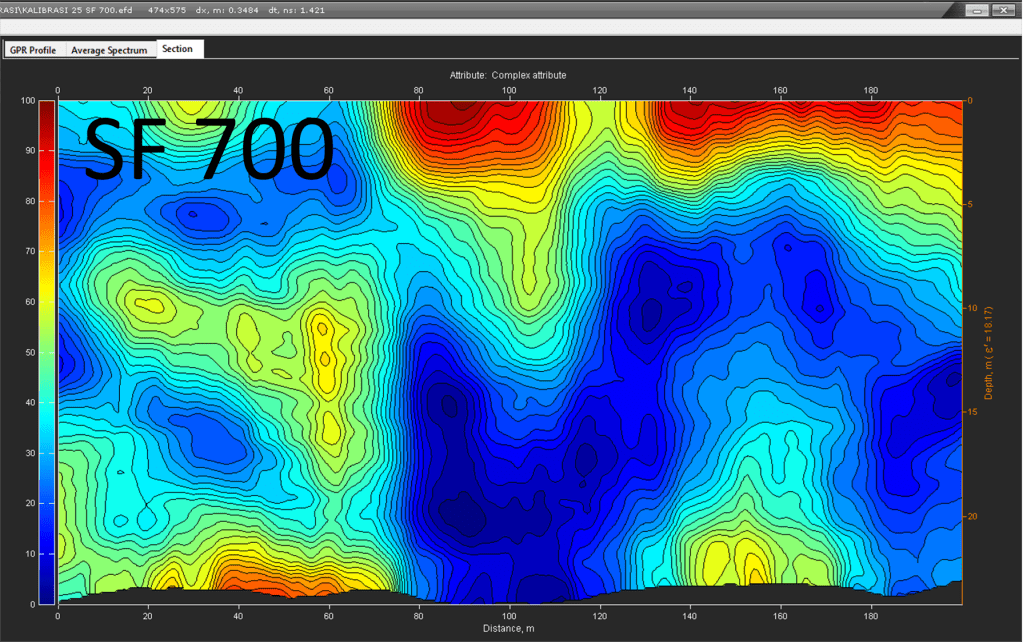Click the 100 tick on top distance axis
Viewport: 1023px width, 643px height.
coord(509,91)
